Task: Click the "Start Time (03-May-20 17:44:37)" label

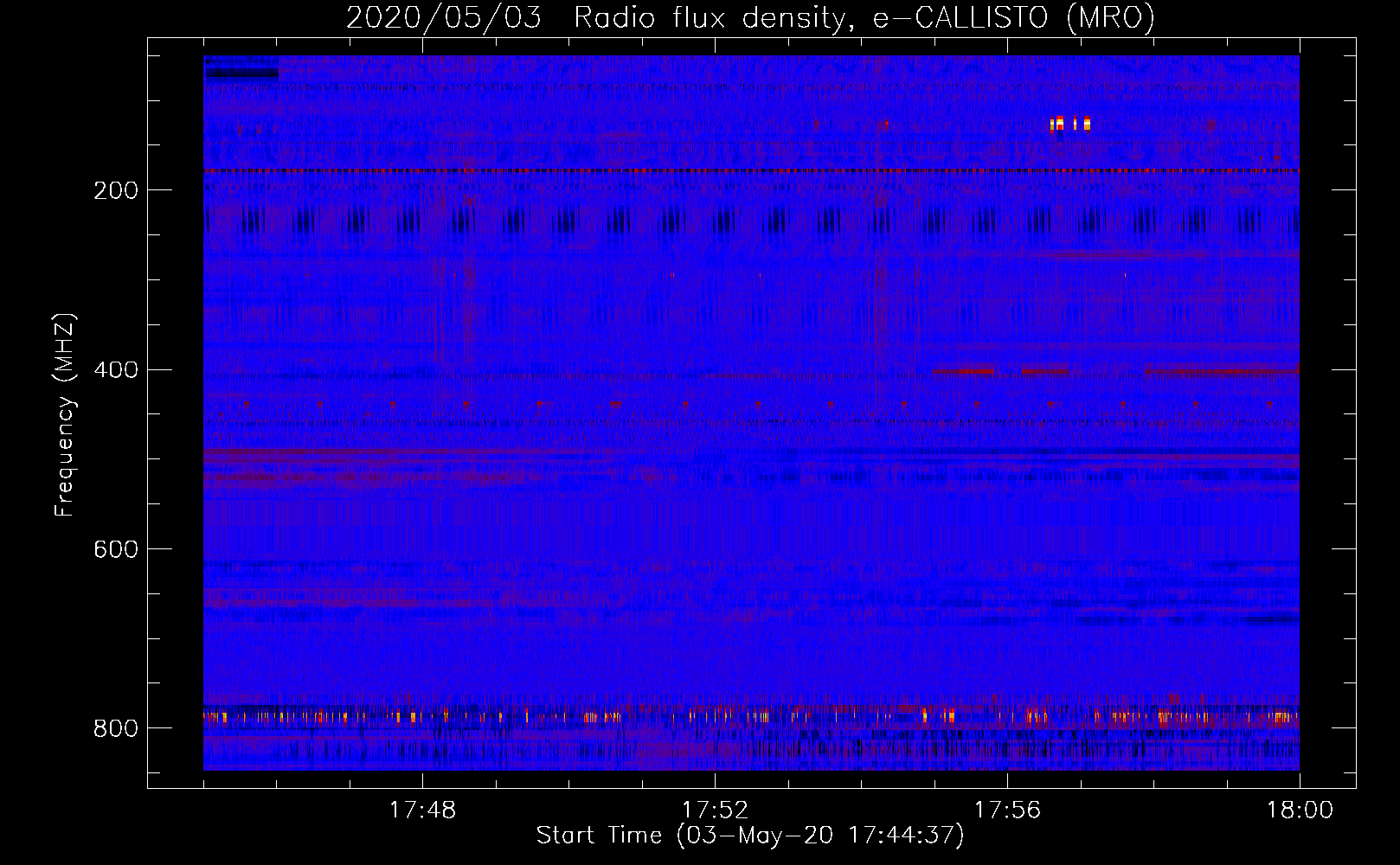Action: coord(750,836)
